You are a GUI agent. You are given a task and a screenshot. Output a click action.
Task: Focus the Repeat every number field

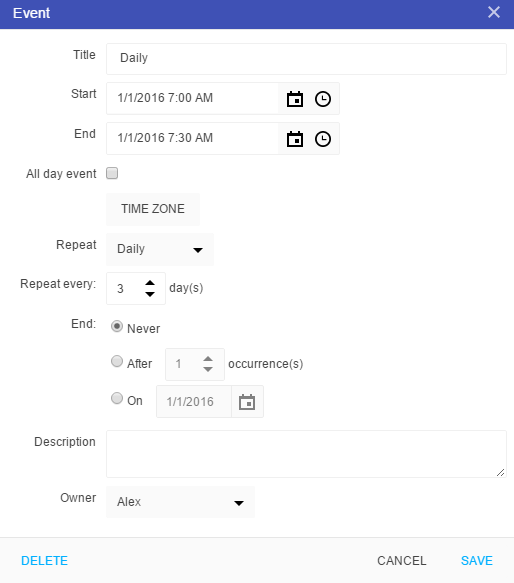(125, 289)
